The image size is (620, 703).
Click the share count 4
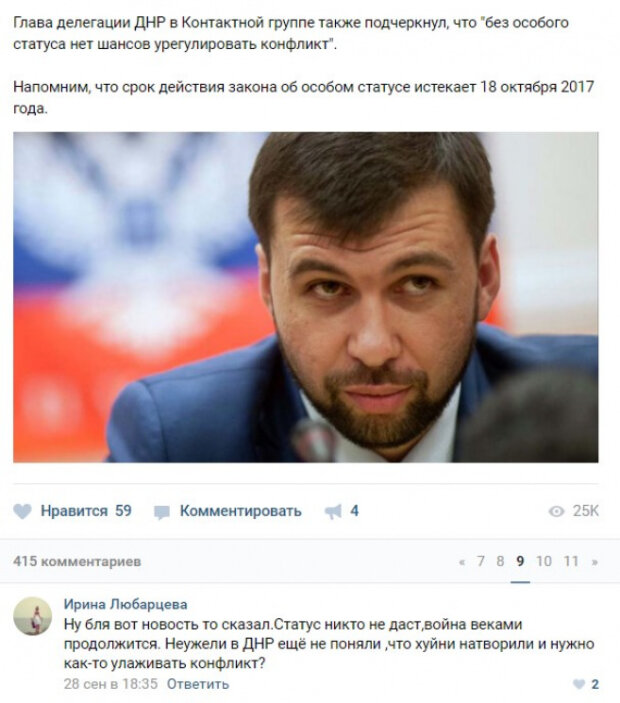click(x=354, y=511)
